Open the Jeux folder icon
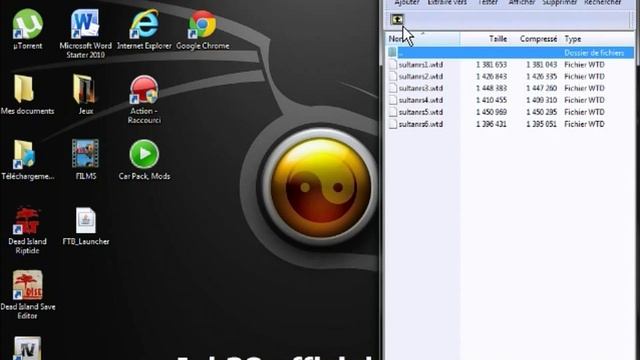This screenshot has width=640, height=360. coord(85,95)
